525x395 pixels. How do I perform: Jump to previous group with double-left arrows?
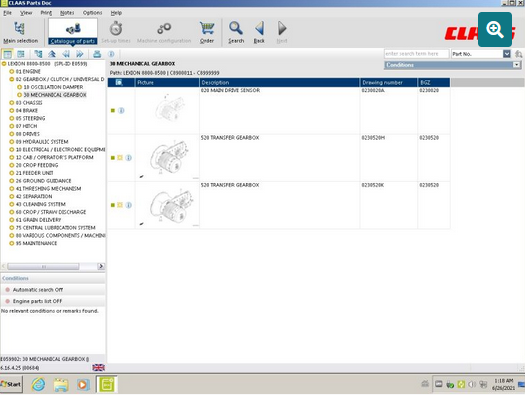click(x=66, y=54)
